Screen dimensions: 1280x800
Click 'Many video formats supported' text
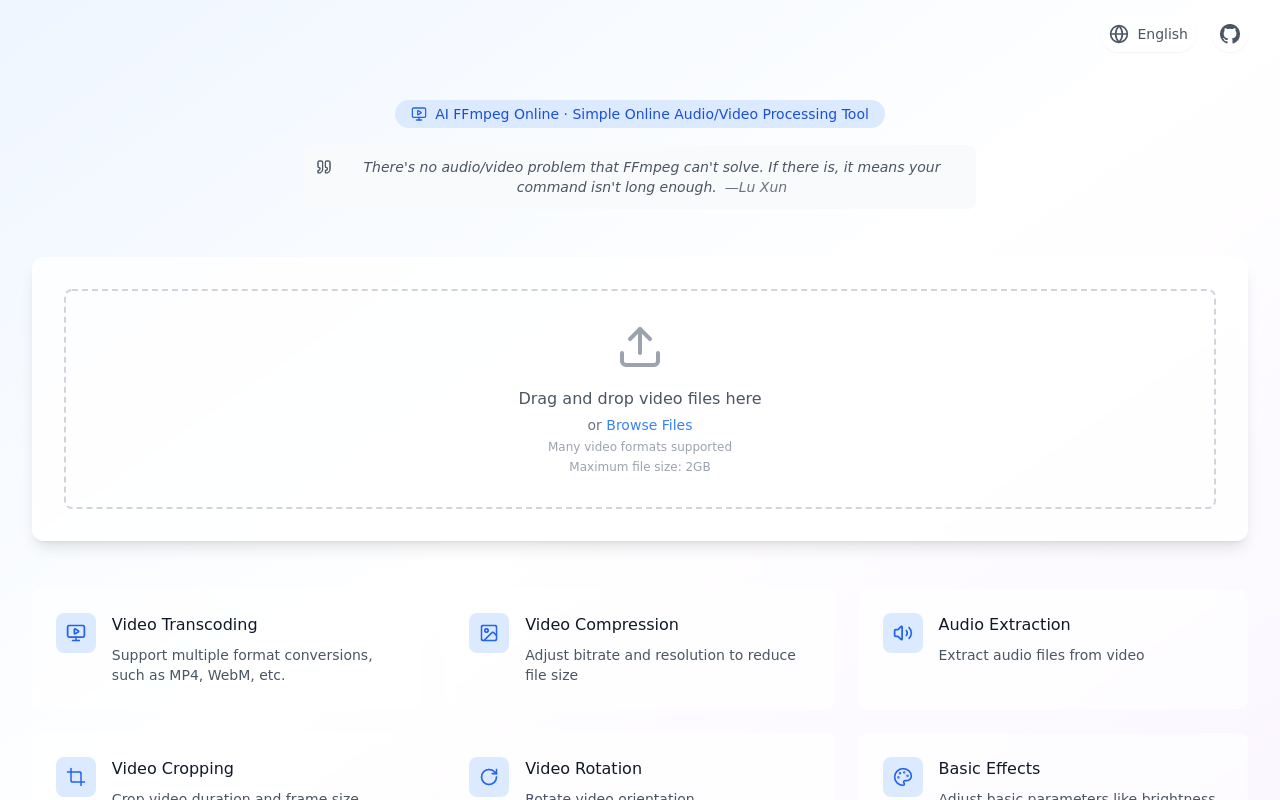coord(640,447)
